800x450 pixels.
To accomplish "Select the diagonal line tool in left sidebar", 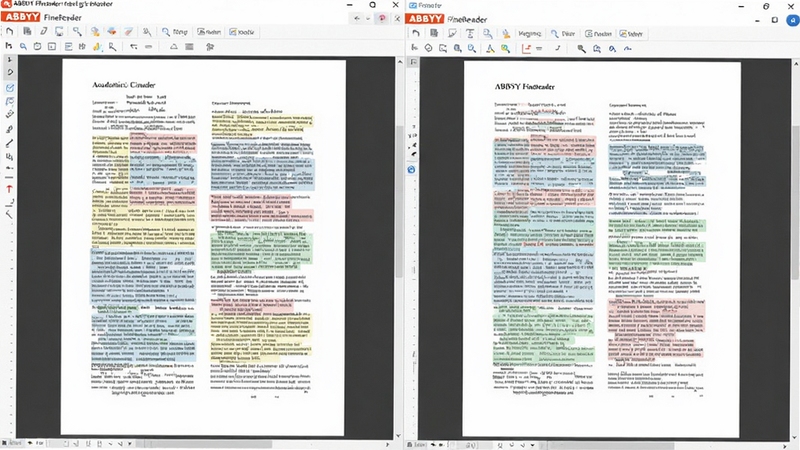I will 9,144.
